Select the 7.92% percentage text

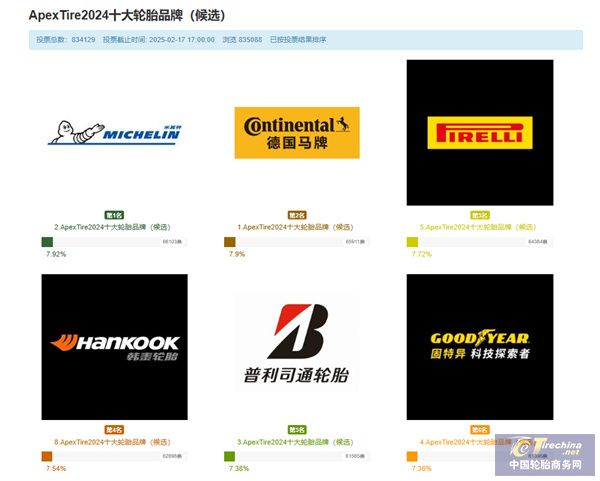(x=56, y=254)
